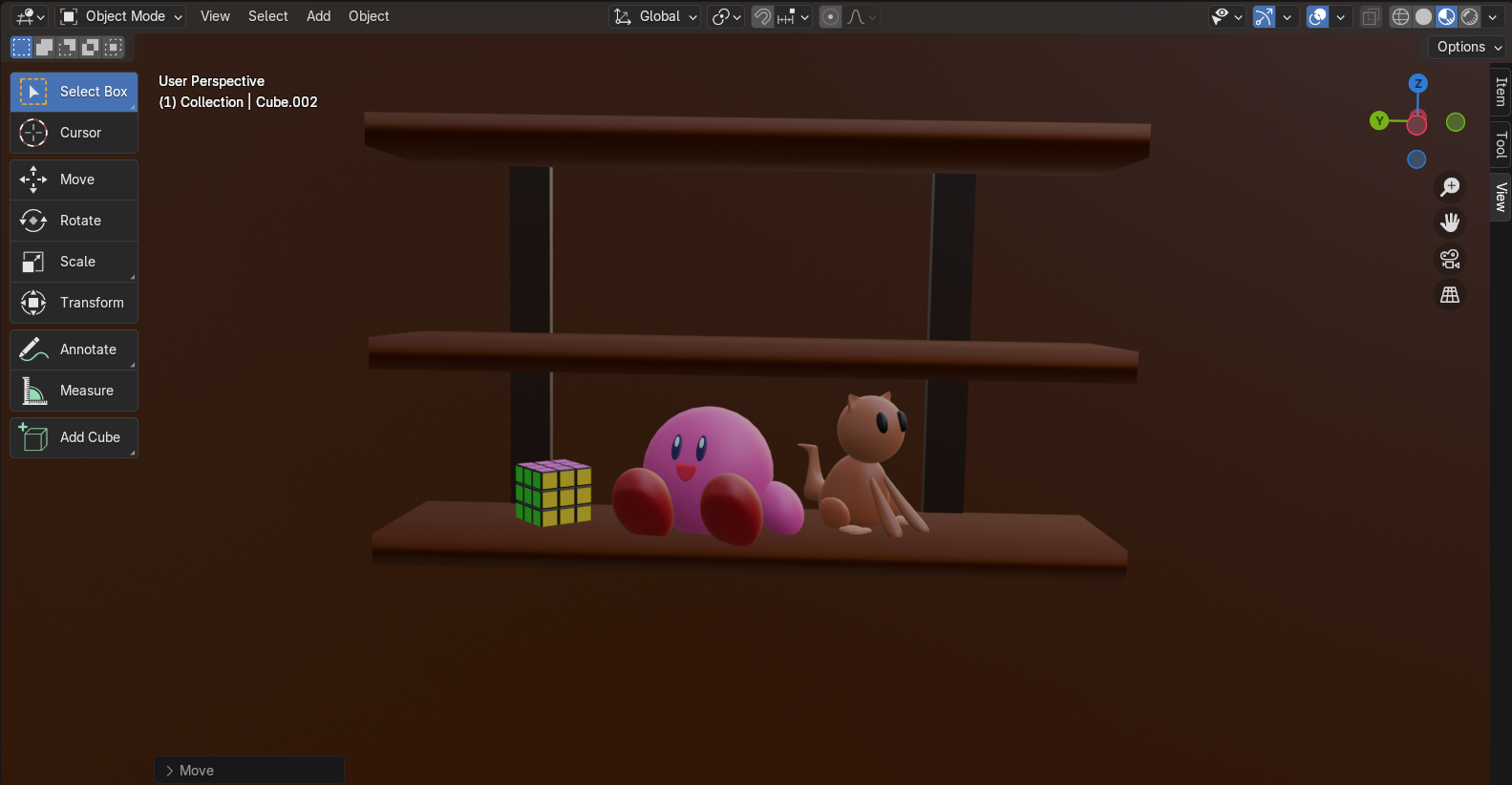Screen dimensions: 1512x785
Task: Open the Options dropdown
Action: pos(1469,47)
